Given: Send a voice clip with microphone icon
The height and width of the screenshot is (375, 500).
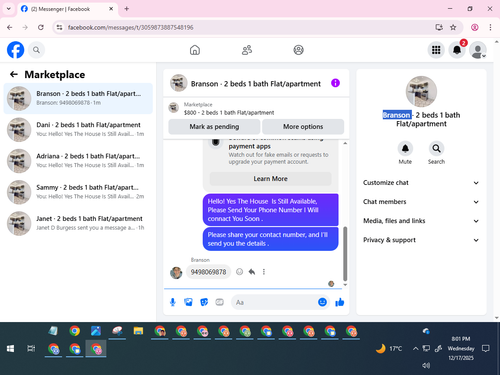Looking at the screenshot, I should click(x=173, y=302).
